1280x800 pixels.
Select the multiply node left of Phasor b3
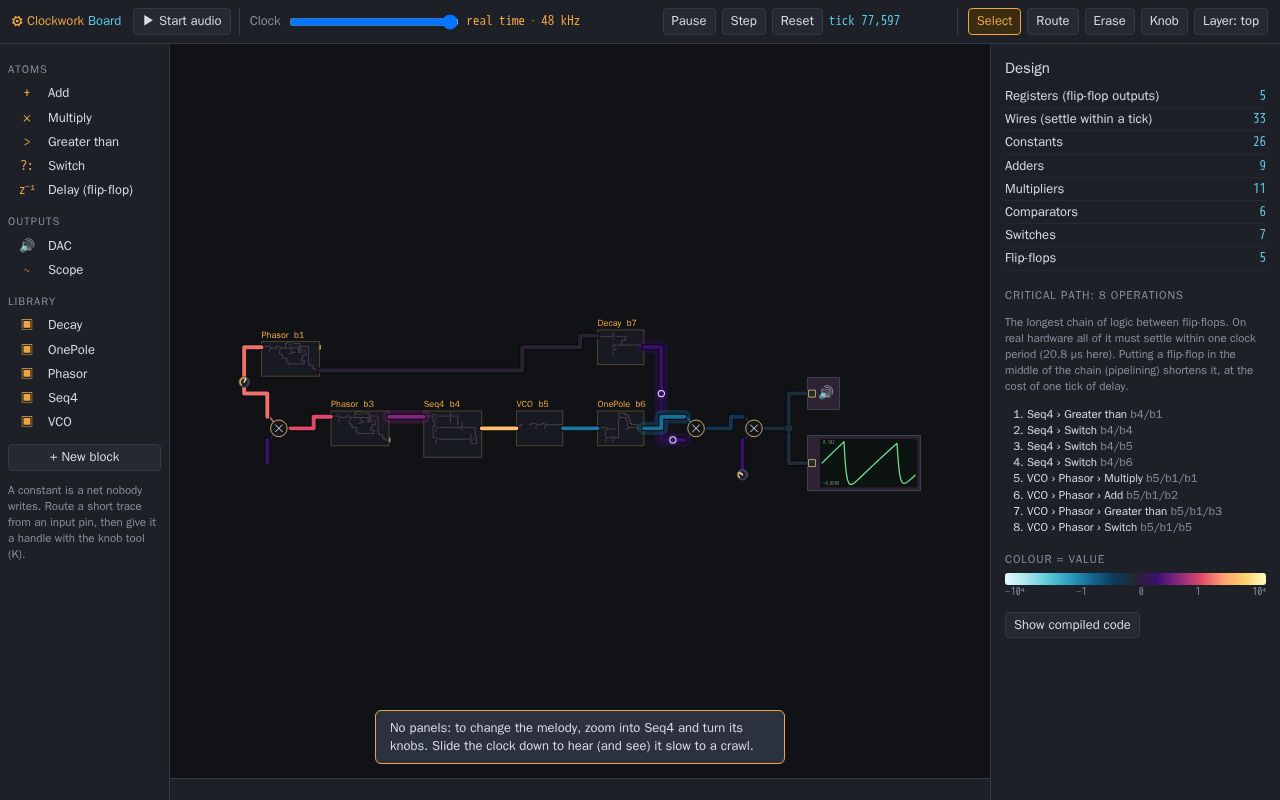click(279, 428)
